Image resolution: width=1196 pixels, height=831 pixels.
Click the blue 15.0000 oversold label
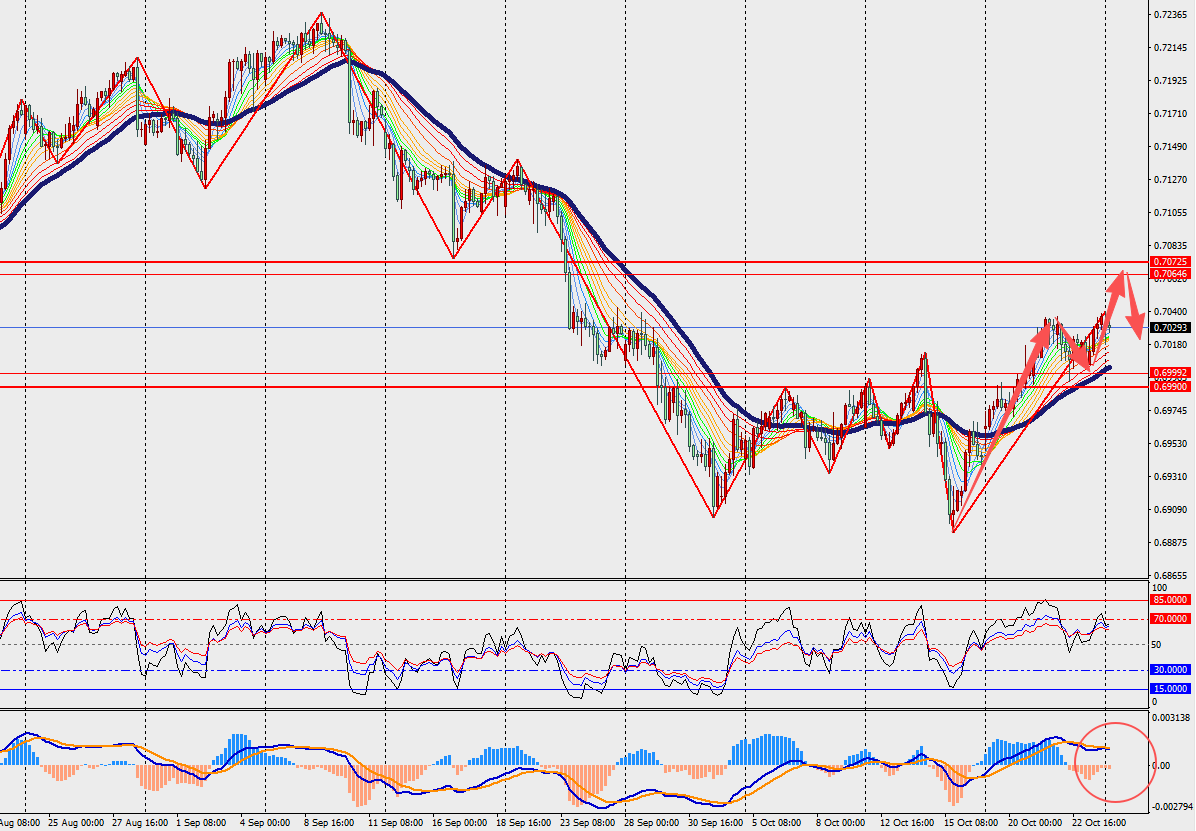click(1170, 689)
